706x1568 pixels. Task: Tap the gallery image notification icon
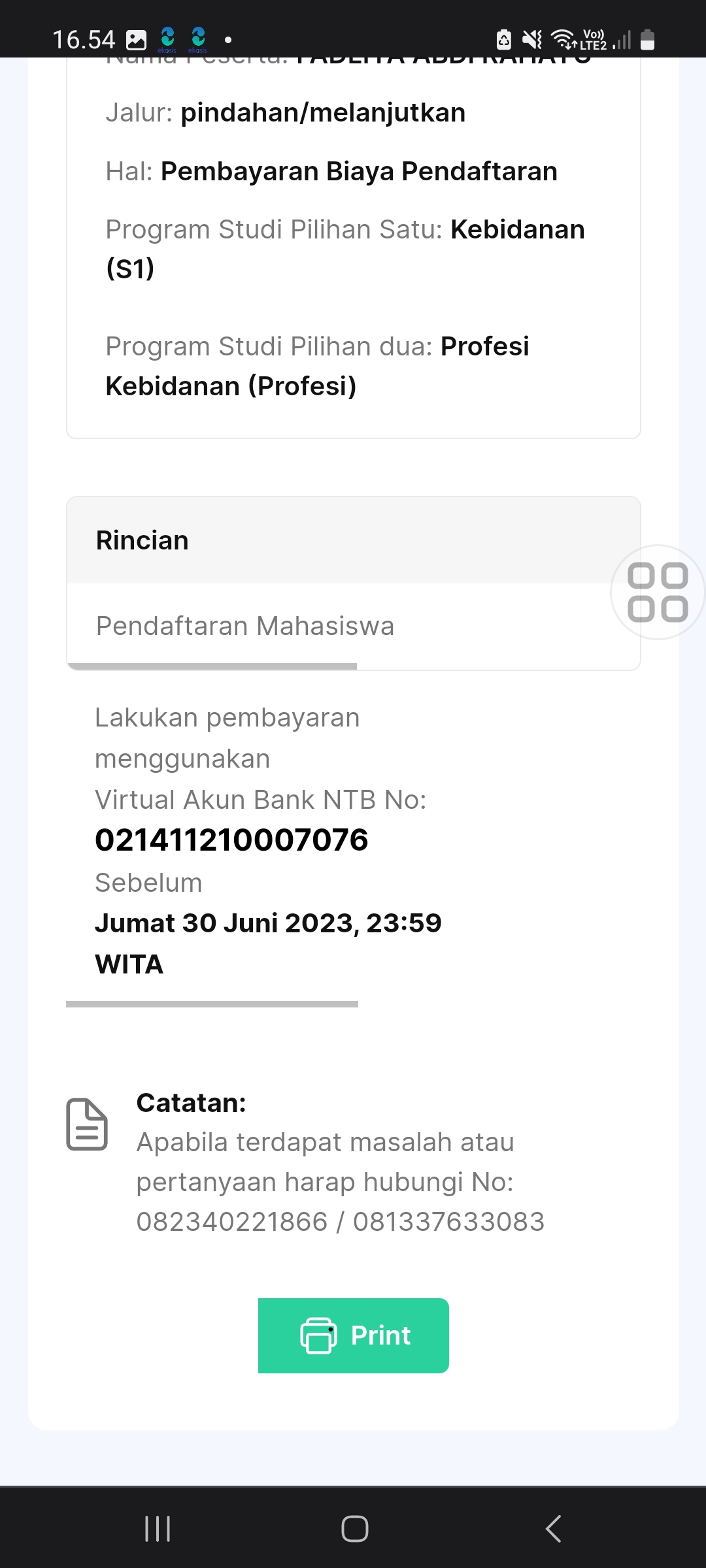click(x=136, y=40)
